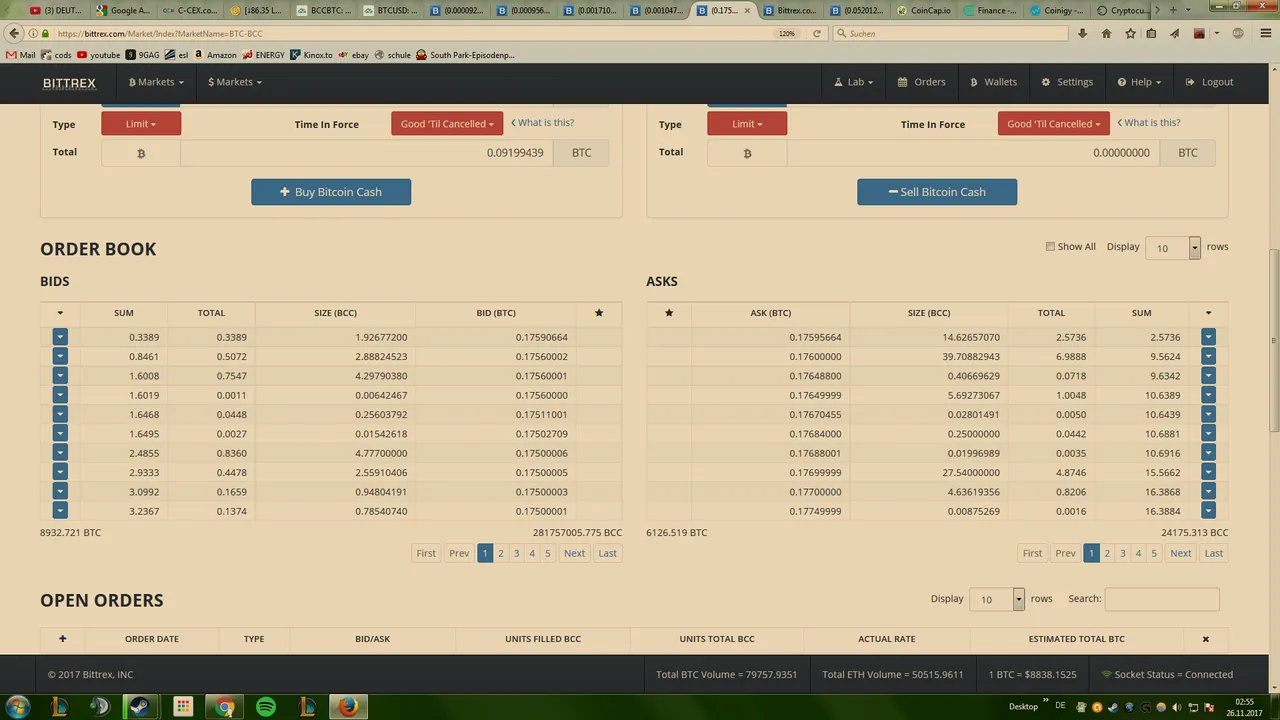Go to Wallets page
The width and height of the screenshot is (1280, 720).
coord(993,82)
